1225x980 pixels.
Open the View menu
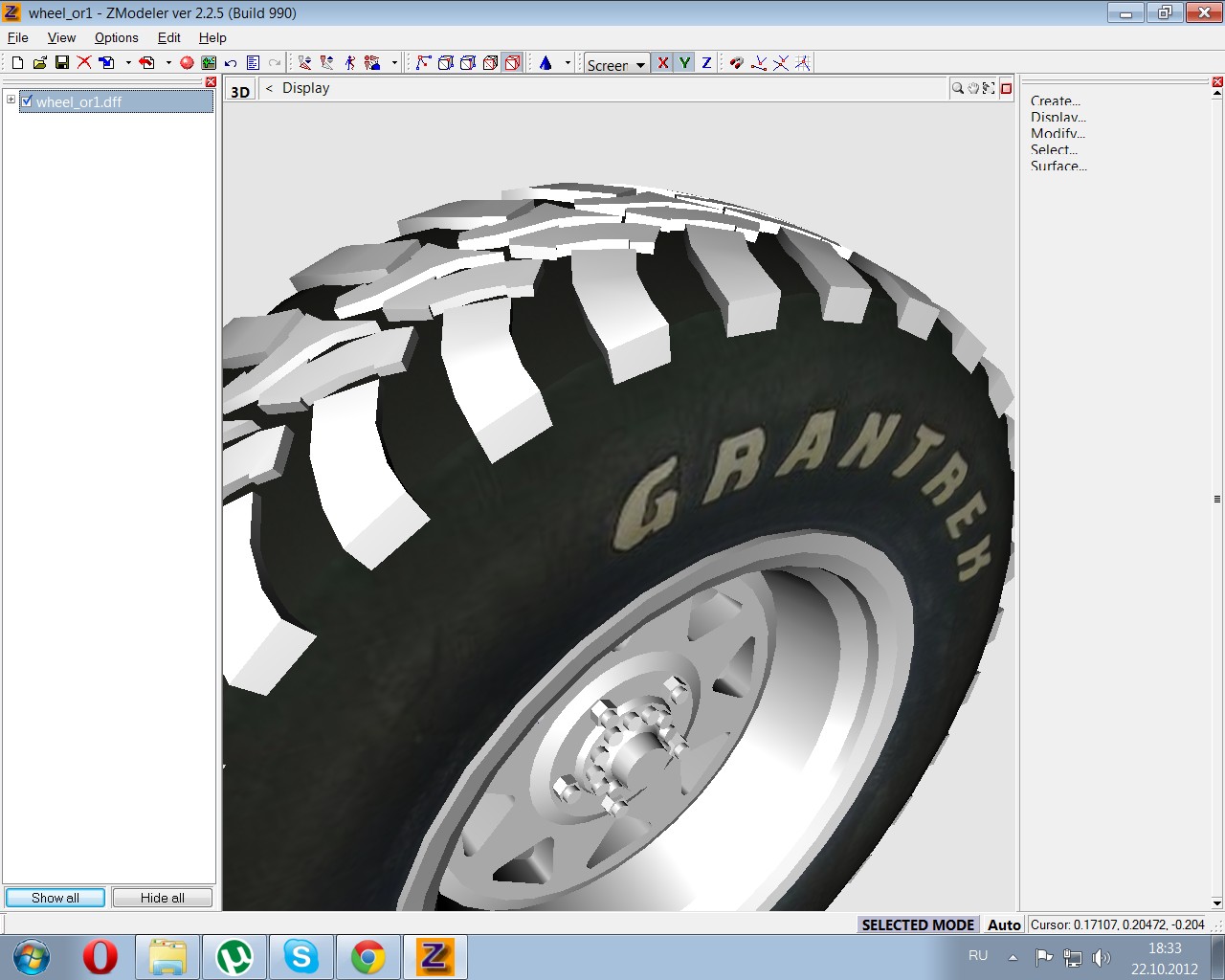tap(61, 37)
